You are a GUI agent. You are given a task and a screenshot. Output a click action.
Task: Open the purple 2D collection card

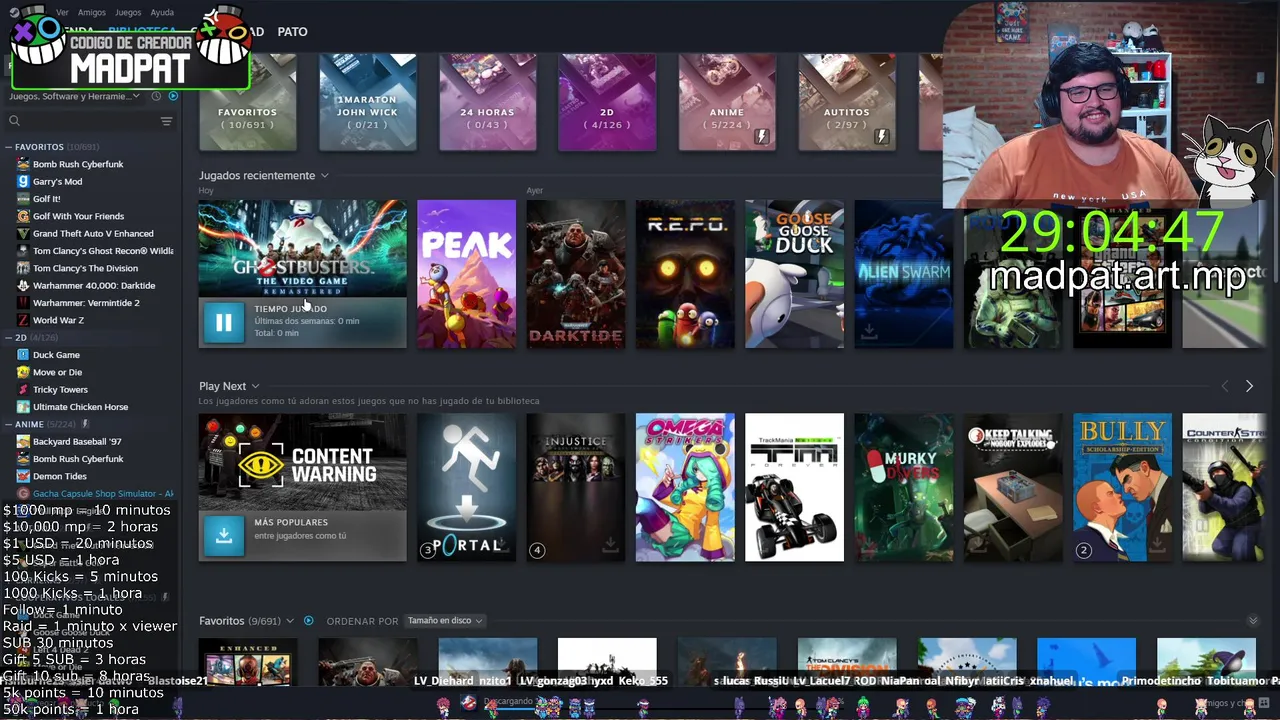[607, 102]
